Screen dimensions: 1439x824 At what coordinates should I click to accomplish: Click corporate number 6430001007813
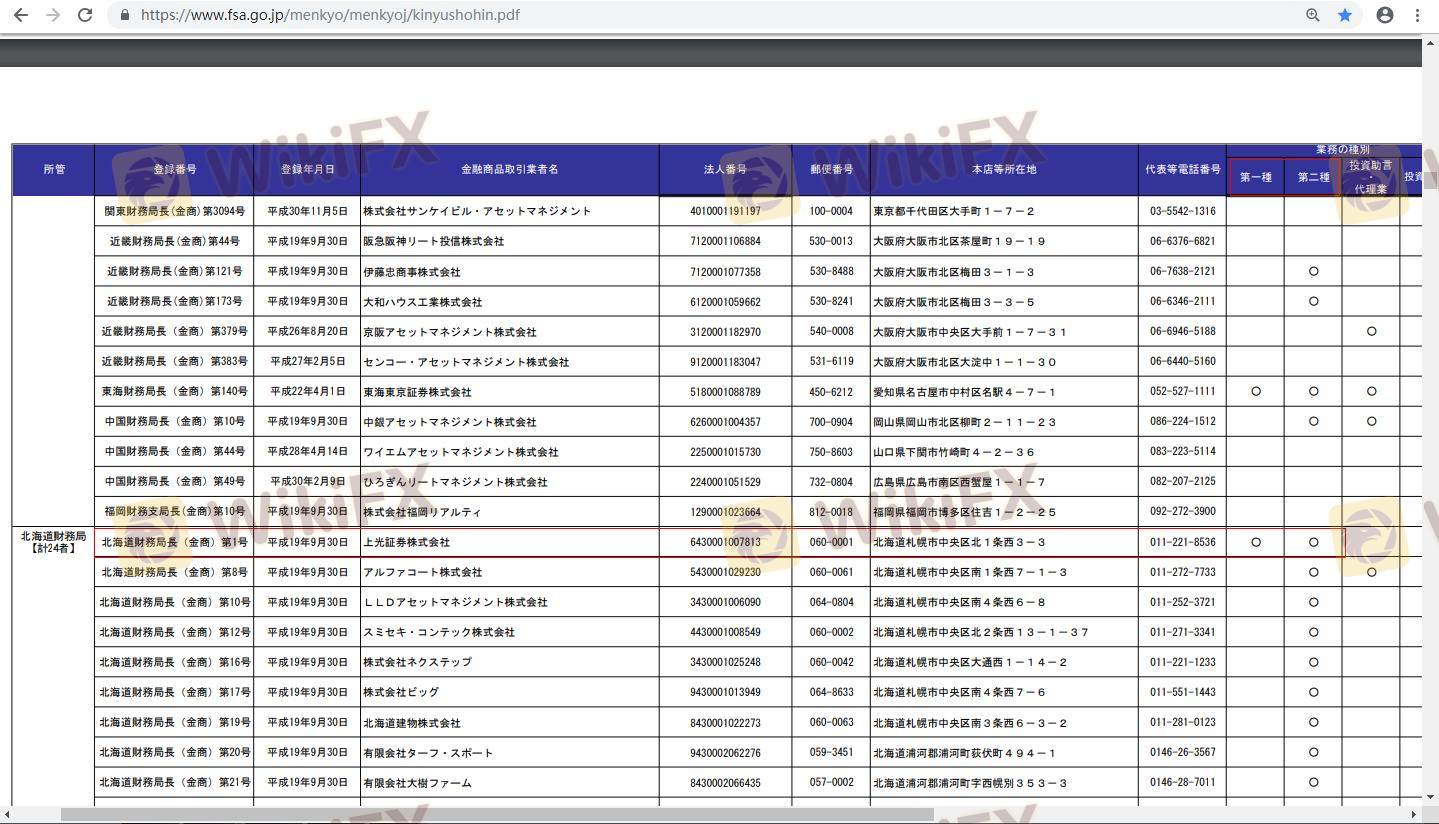point(725,542)
